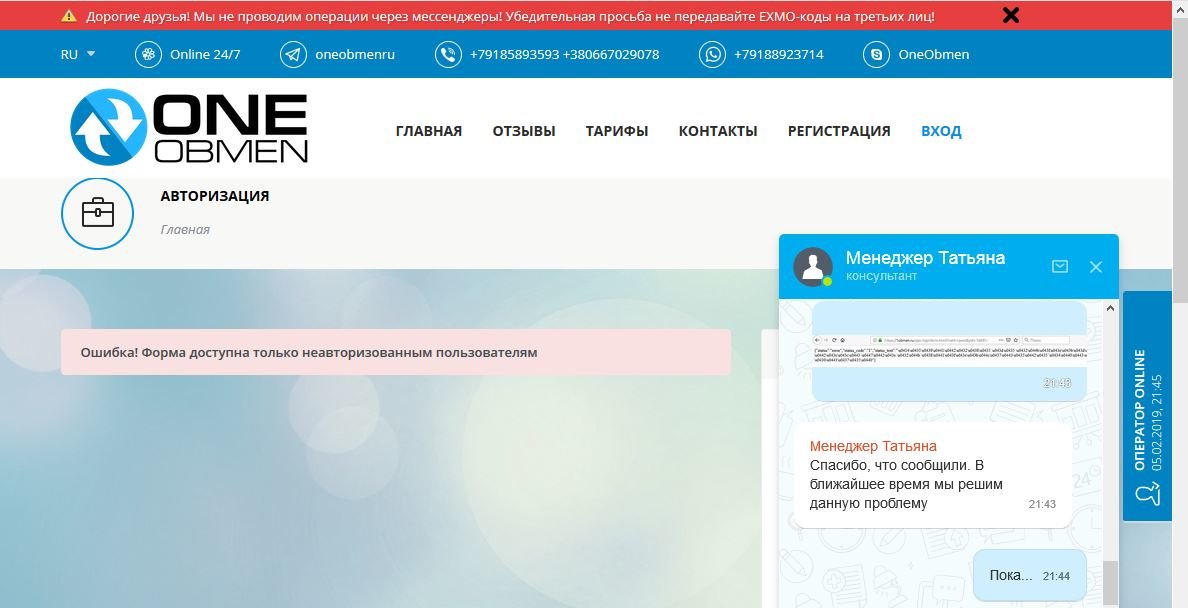This screenshot has width=1188, height=608.
Task: Navigate to КОНТАКТЫ page
Action: click(x=717, y=131)
